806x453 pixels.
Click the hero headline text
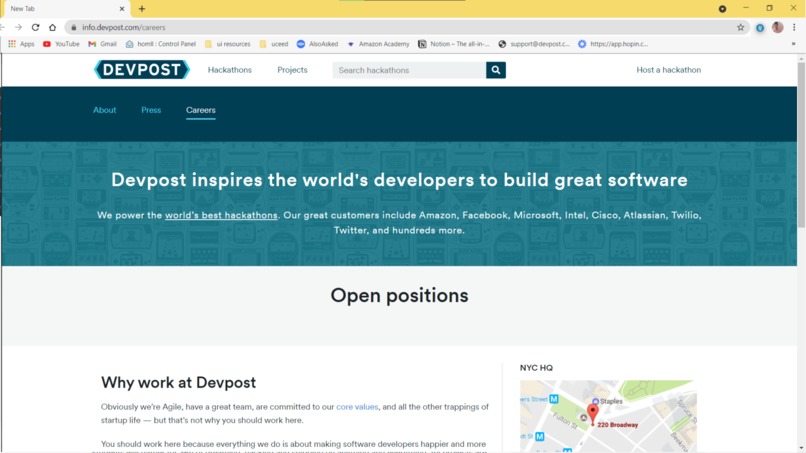click(x=399, y=180)
